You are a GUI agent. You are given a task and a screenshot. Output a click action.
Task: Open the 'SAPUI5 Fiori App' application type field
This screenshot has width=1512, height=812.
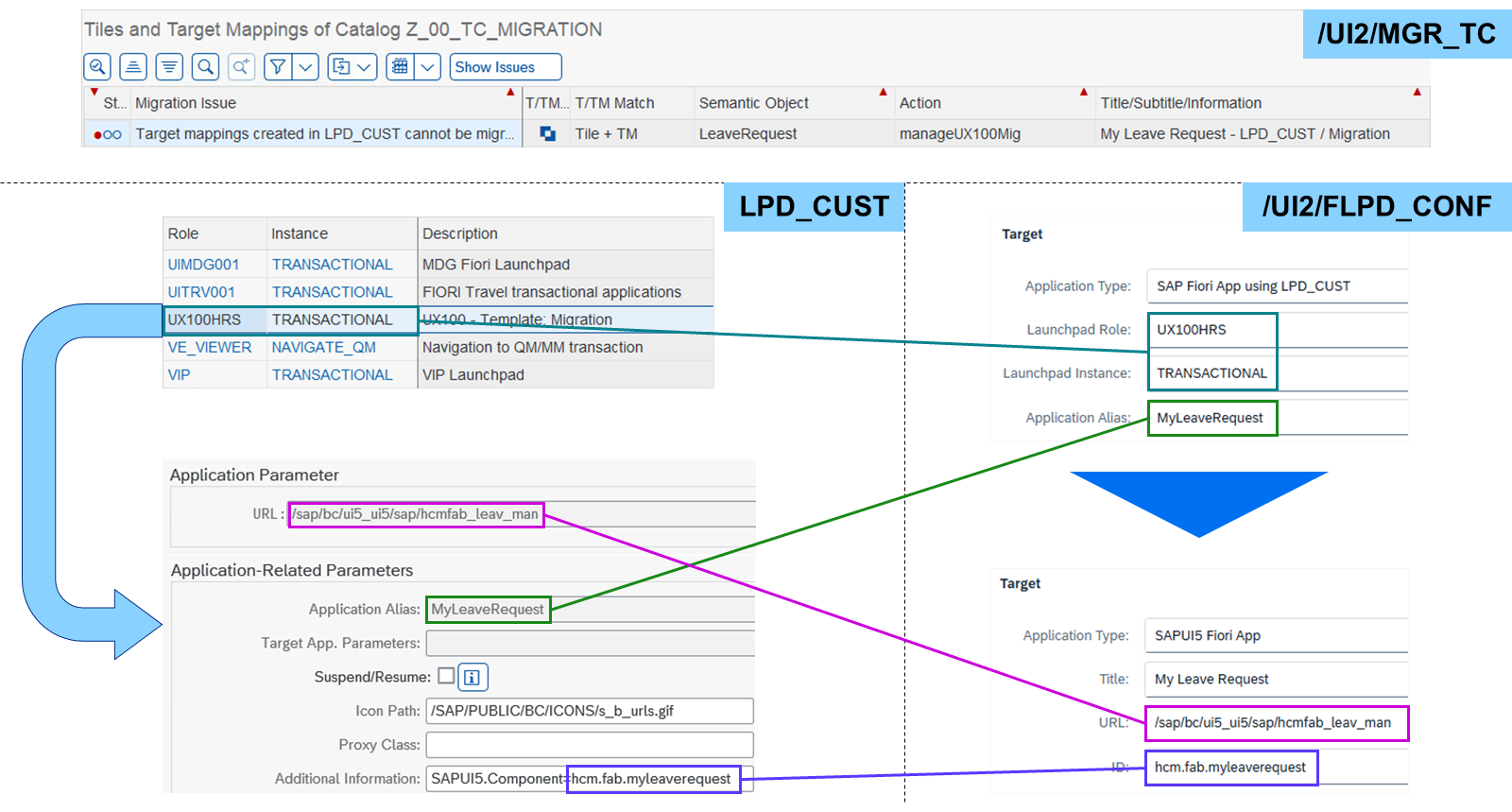(1277, 635)
